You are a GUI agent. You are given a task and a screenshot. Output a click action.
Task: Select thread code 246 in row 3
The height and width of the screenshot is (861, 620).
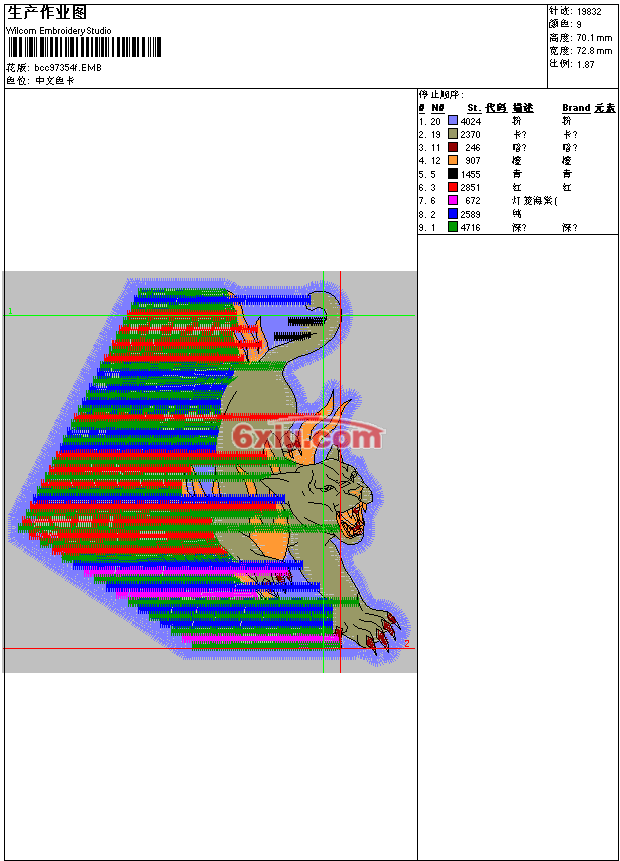click(x=472, y=148)
